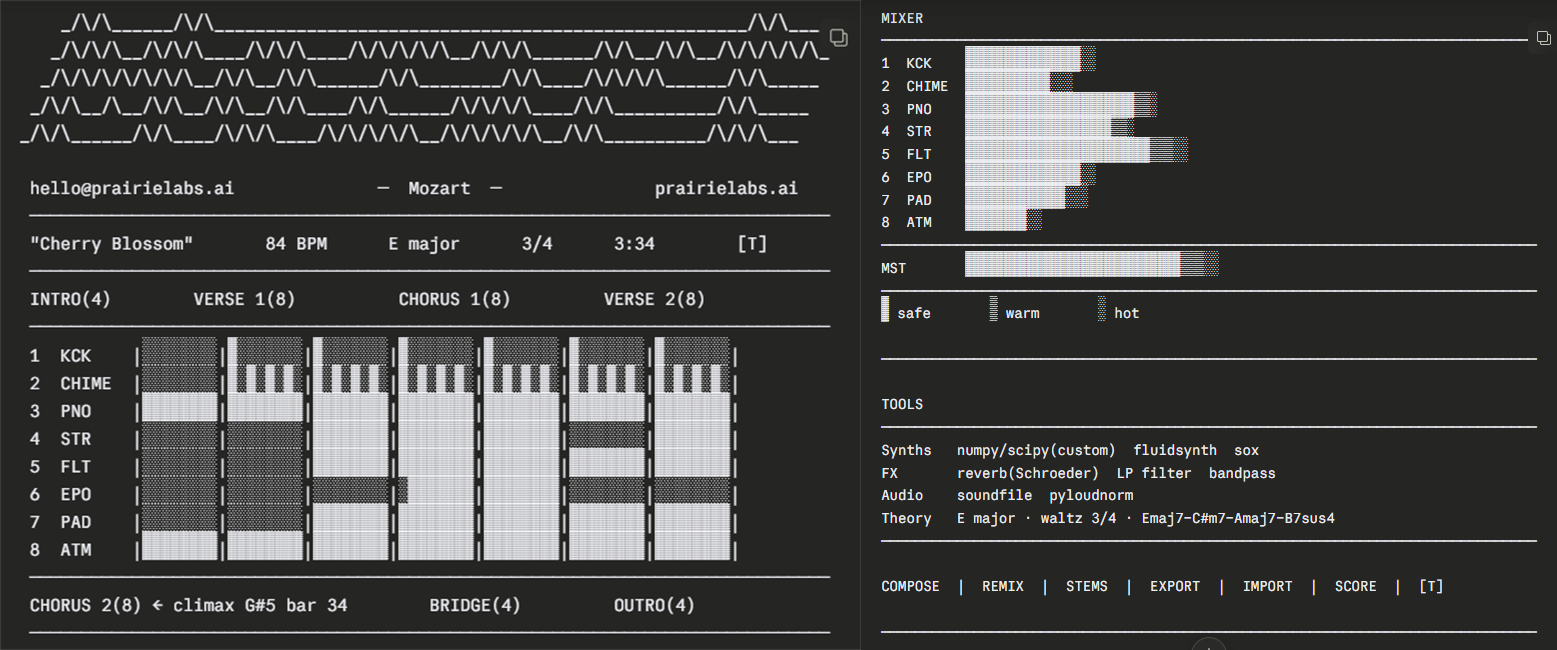Pick IMPORT in the command row
Viewport: 1557px width, 650px height.
(x=1268, y=586)
